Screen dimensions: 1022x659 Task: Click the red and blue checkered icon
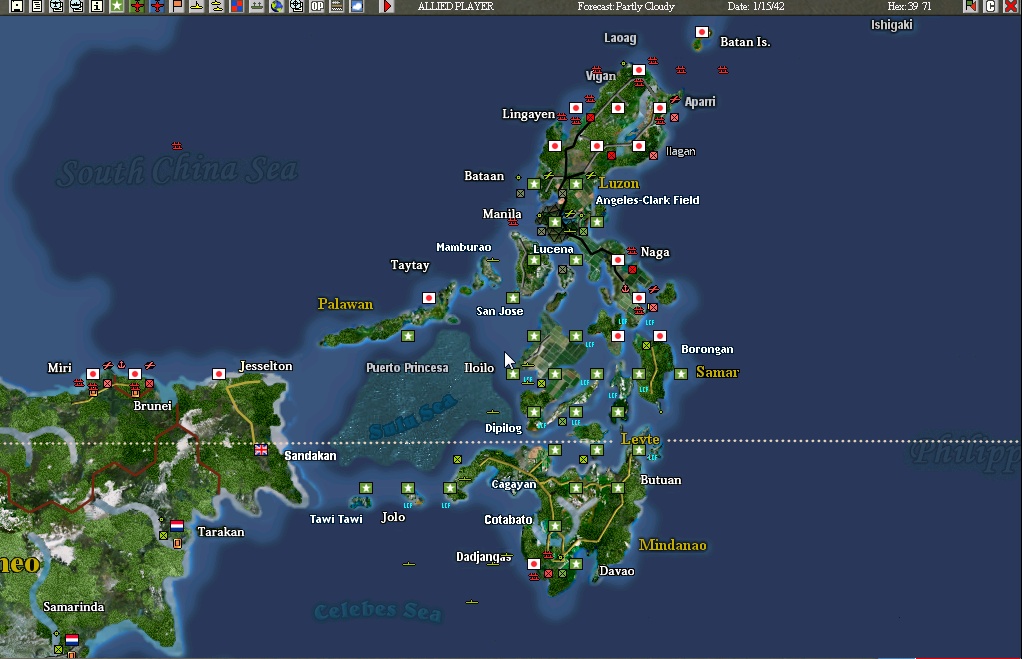click(237, 6)
